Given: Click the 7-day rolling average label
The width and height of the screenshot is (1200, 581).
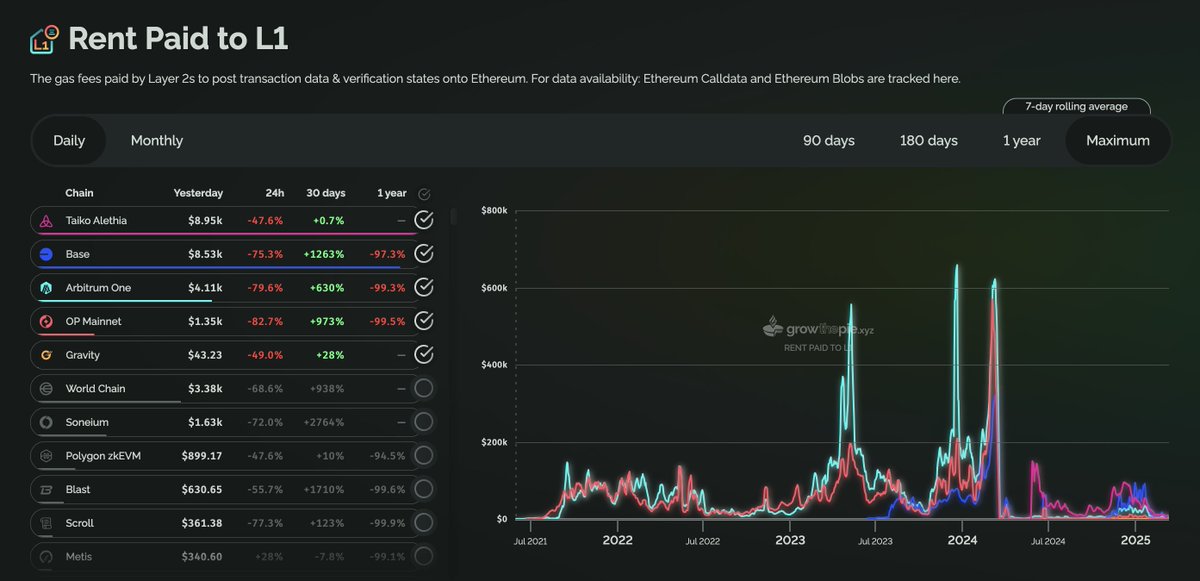Looking at the screenshot, I should tap(1076, 107).
